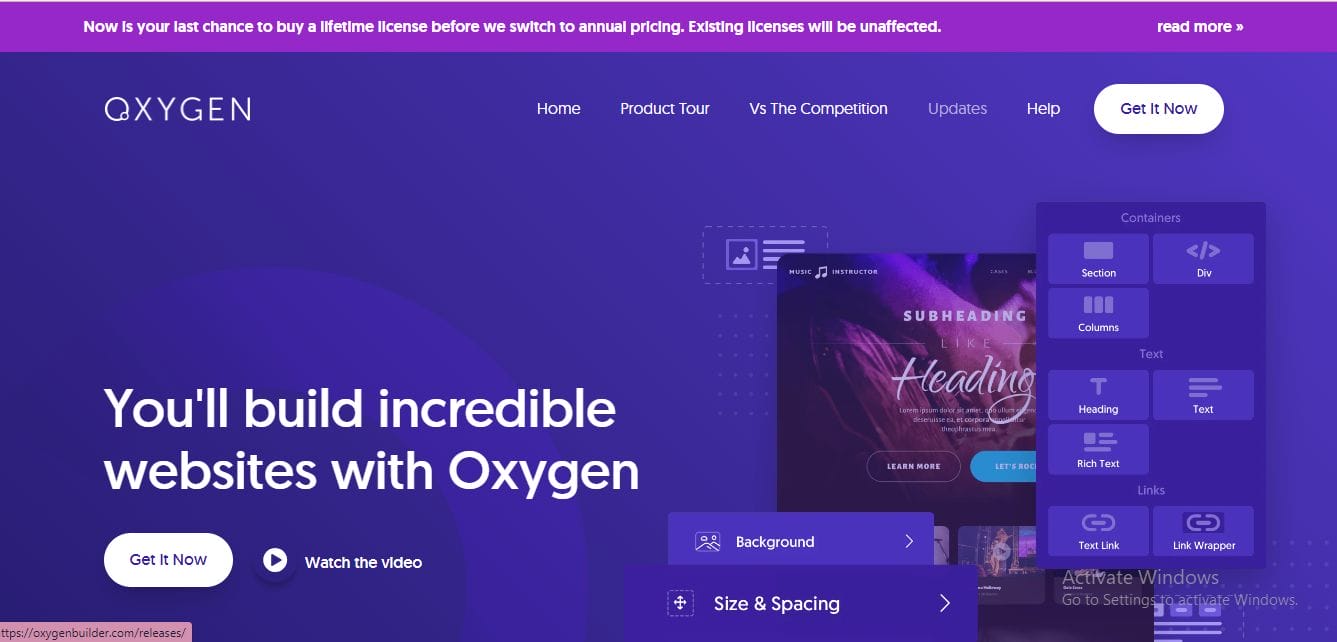Expand the Size & Spacing chevron
This screenshot has height=642, width=1337.
coord(944,603)
